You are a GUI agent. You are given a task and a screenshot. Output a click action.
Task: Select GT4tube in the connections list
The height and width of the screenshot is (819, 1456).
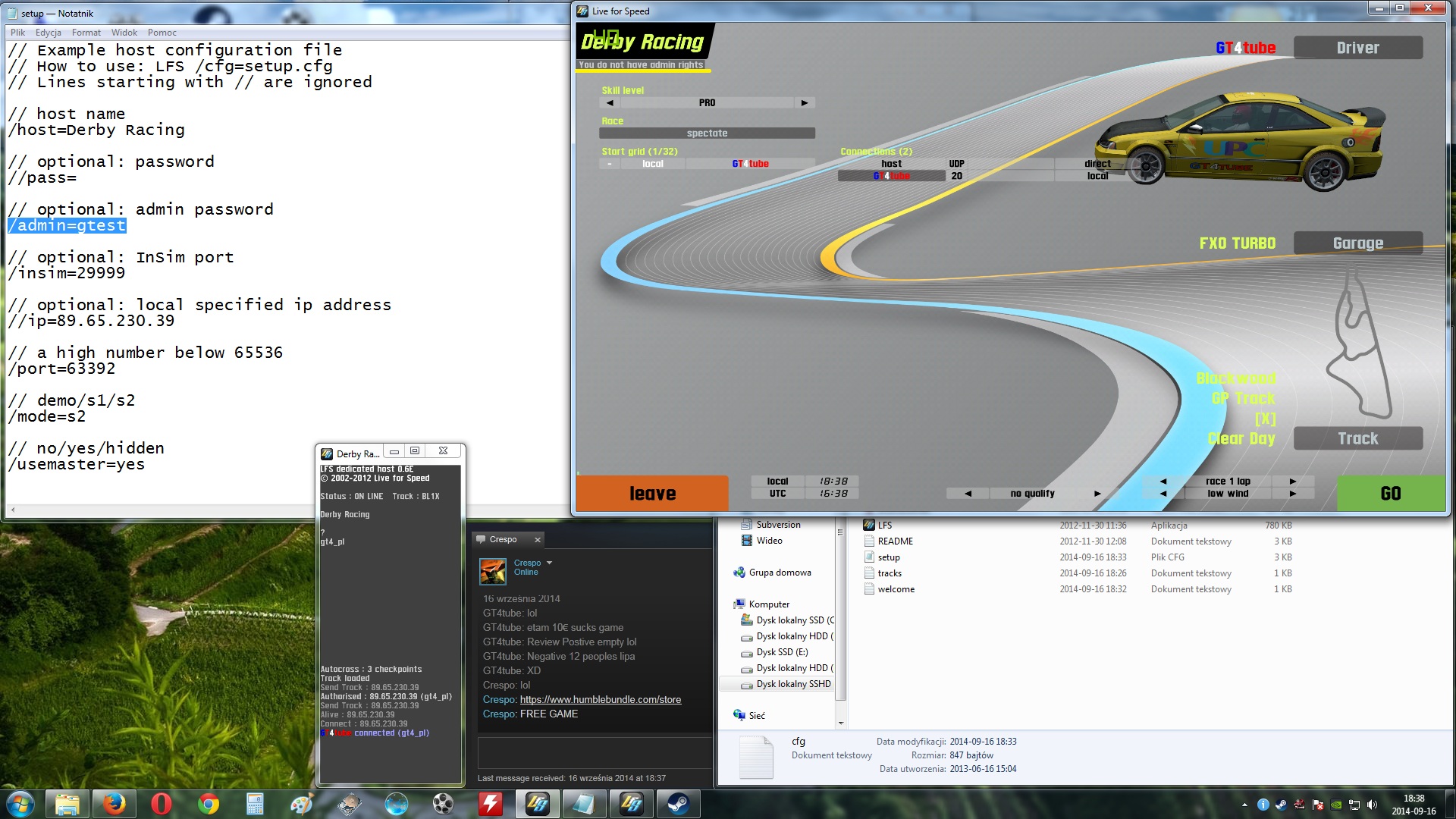(x=891, y=176)
